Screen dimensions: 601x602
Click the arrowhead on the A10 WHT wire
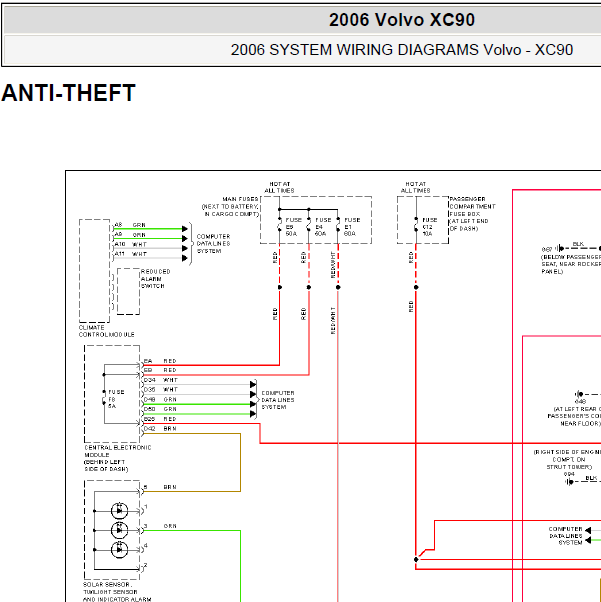point(185,248)
